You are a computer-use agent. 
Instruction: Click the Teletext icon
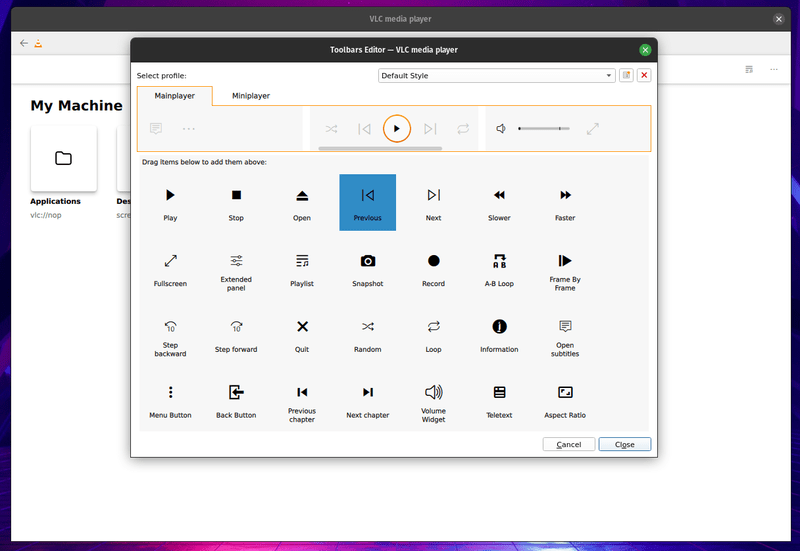[499, 392]
